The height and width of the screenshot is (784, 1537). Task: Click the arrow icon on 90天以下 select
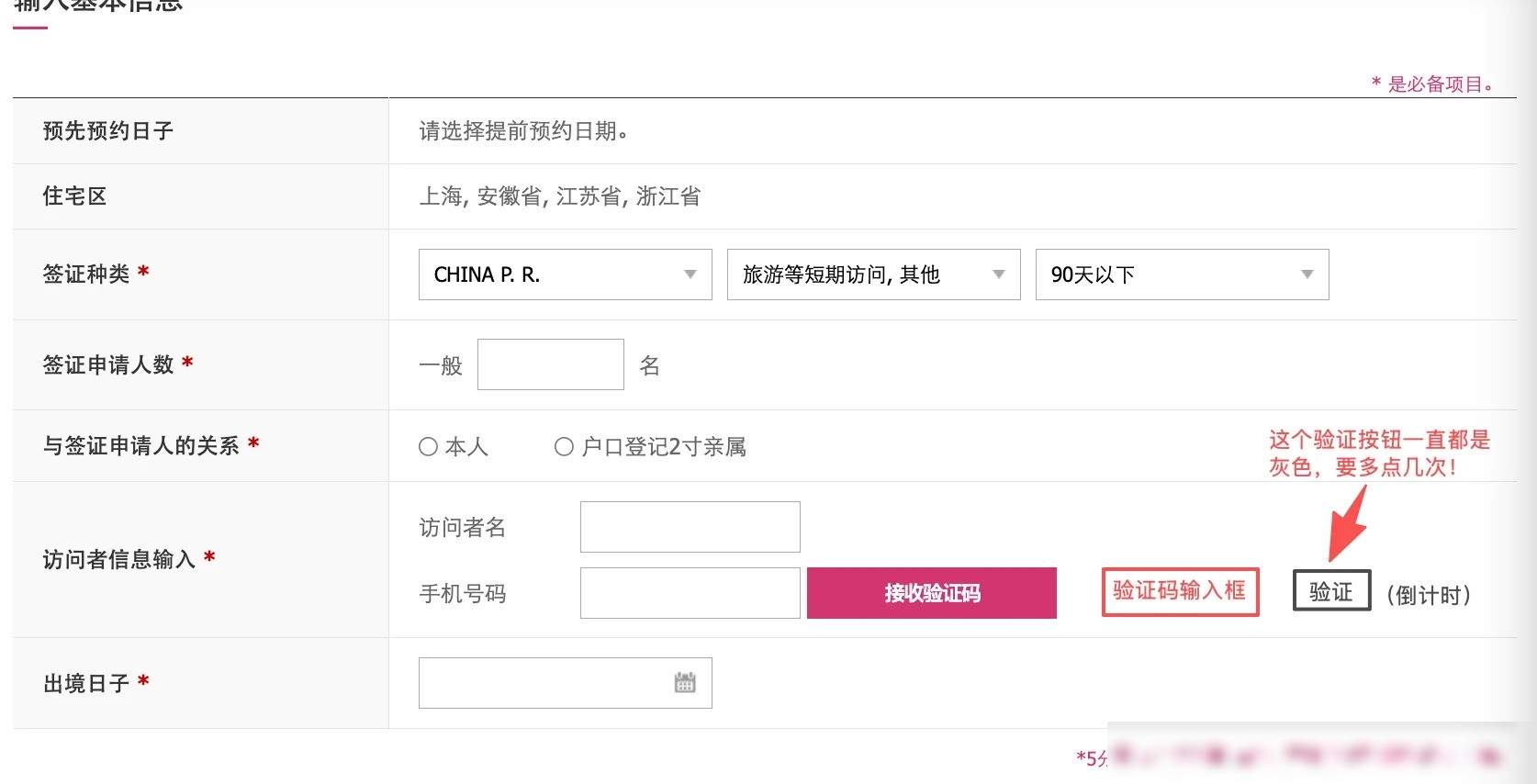pos(1307,274)
